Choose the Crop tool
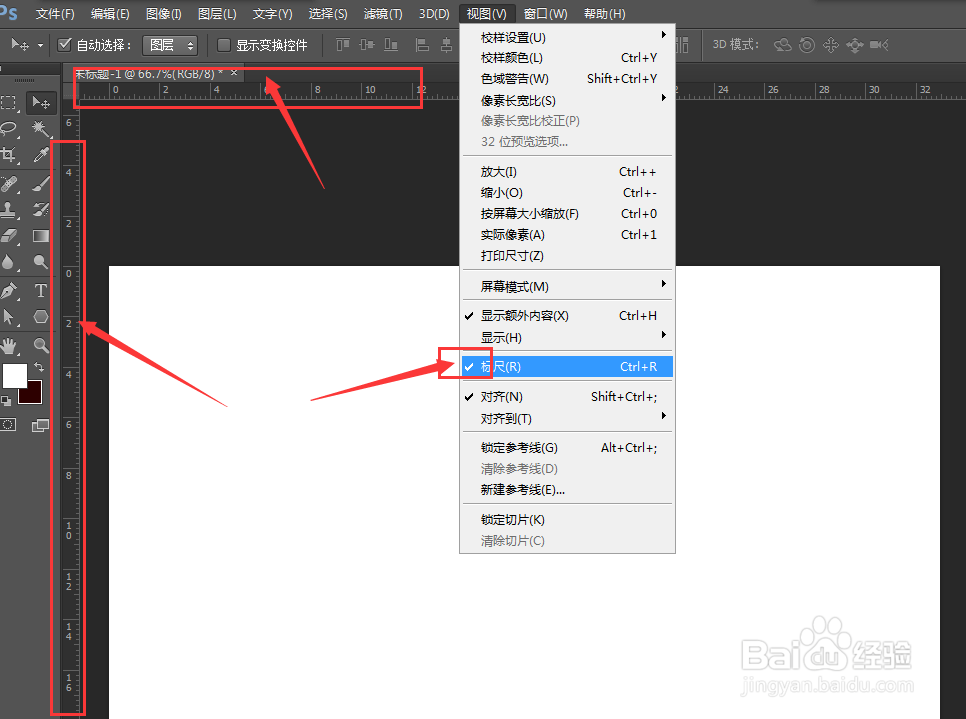The width and height of the screenshot is (966, 719). [10, 156]
